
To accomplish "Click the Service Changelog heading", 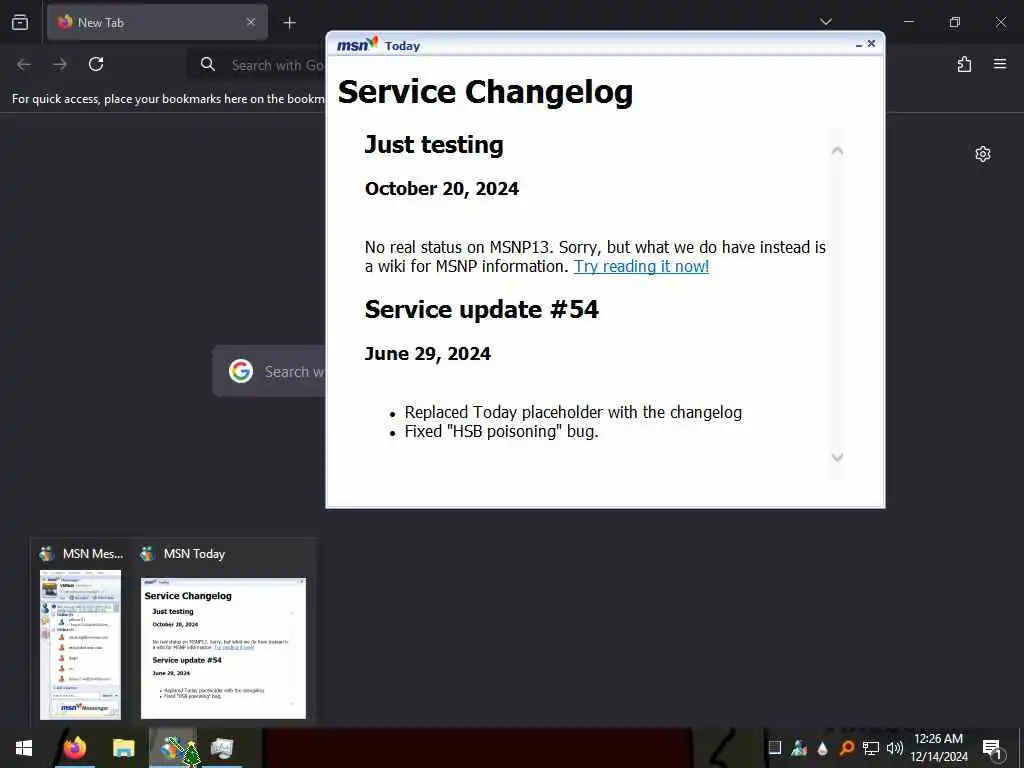I will pyautogui.click(x=485, y=92).
